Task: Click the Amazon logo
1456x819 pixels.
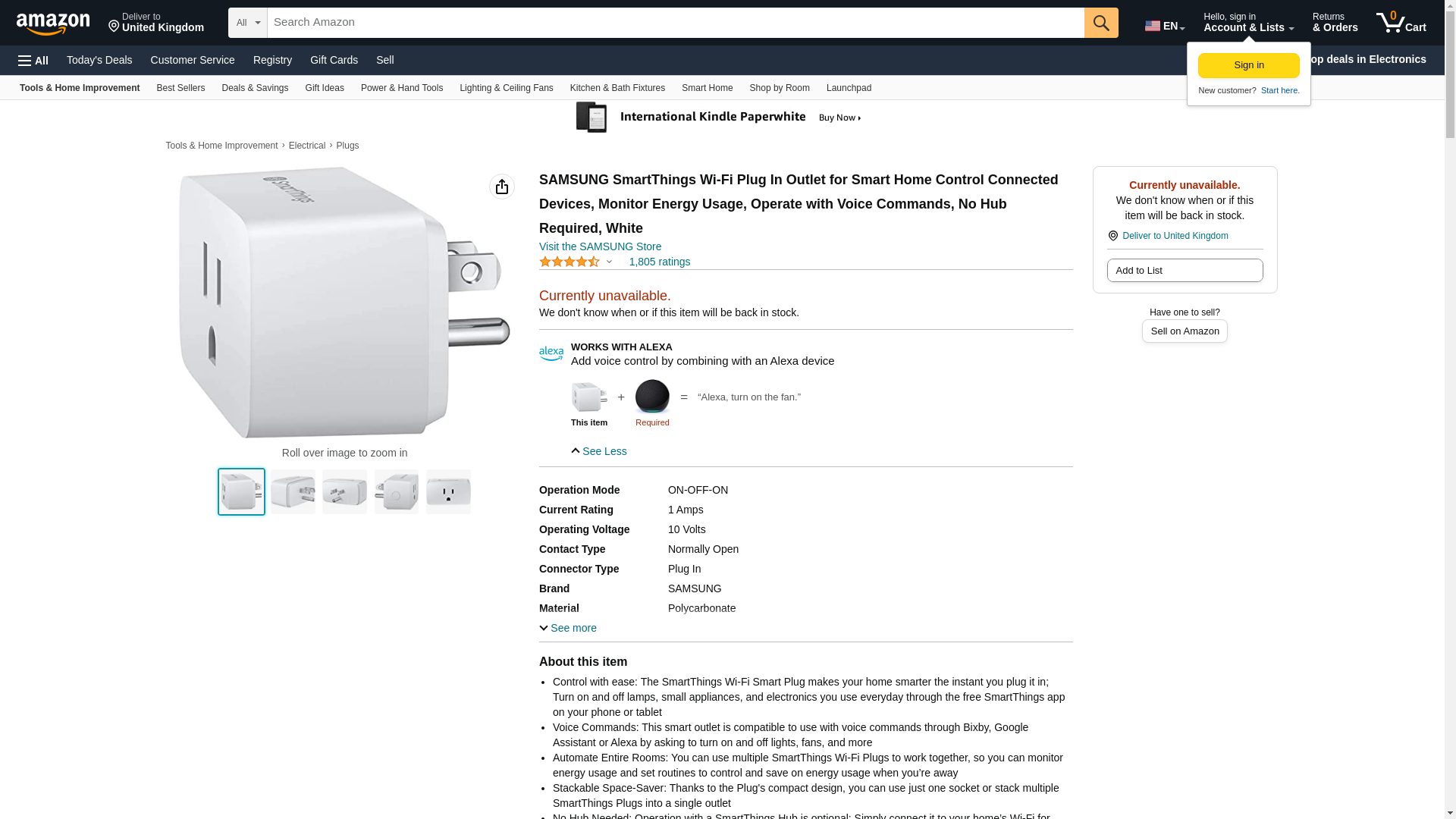Action: (53, 24)
